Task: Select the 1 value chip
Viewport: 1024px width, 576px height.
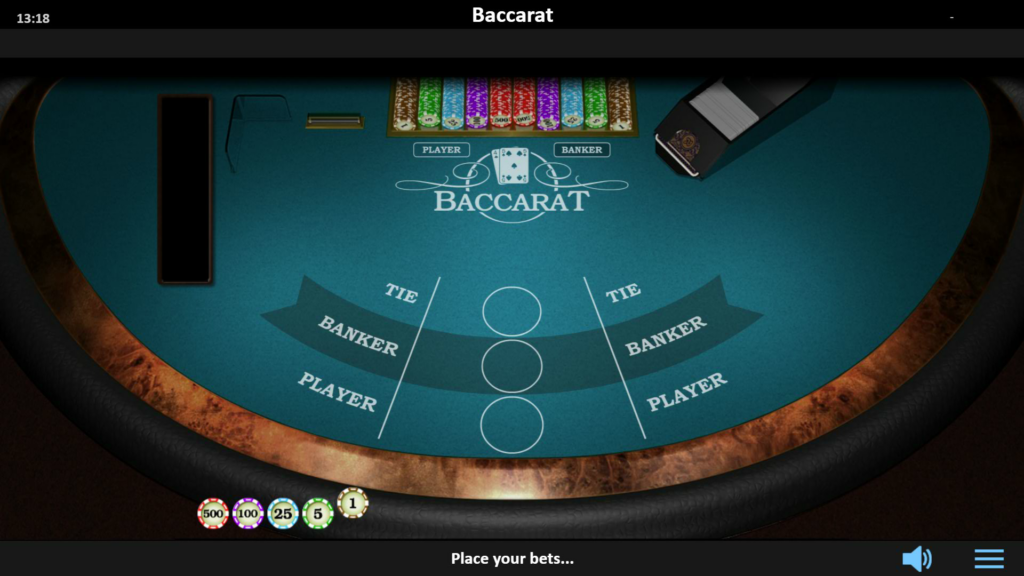Action: [x=353, y=503]
